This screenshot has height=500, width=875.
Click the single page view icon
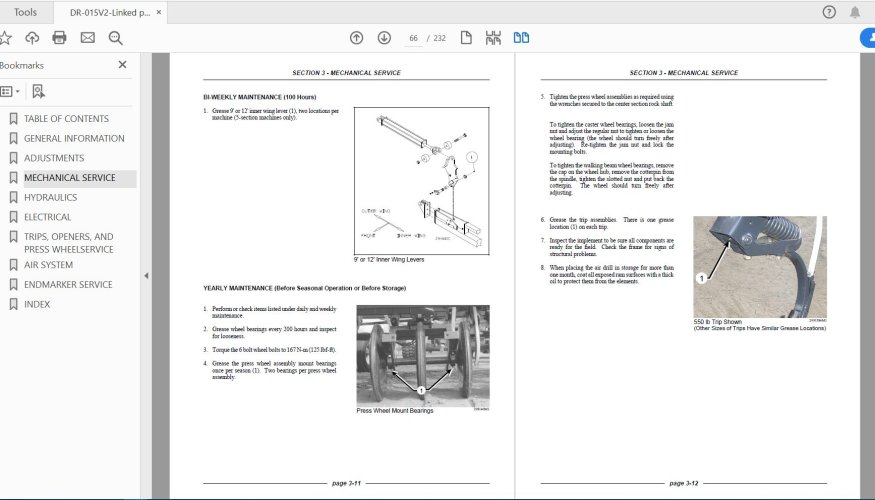point(466,38)
